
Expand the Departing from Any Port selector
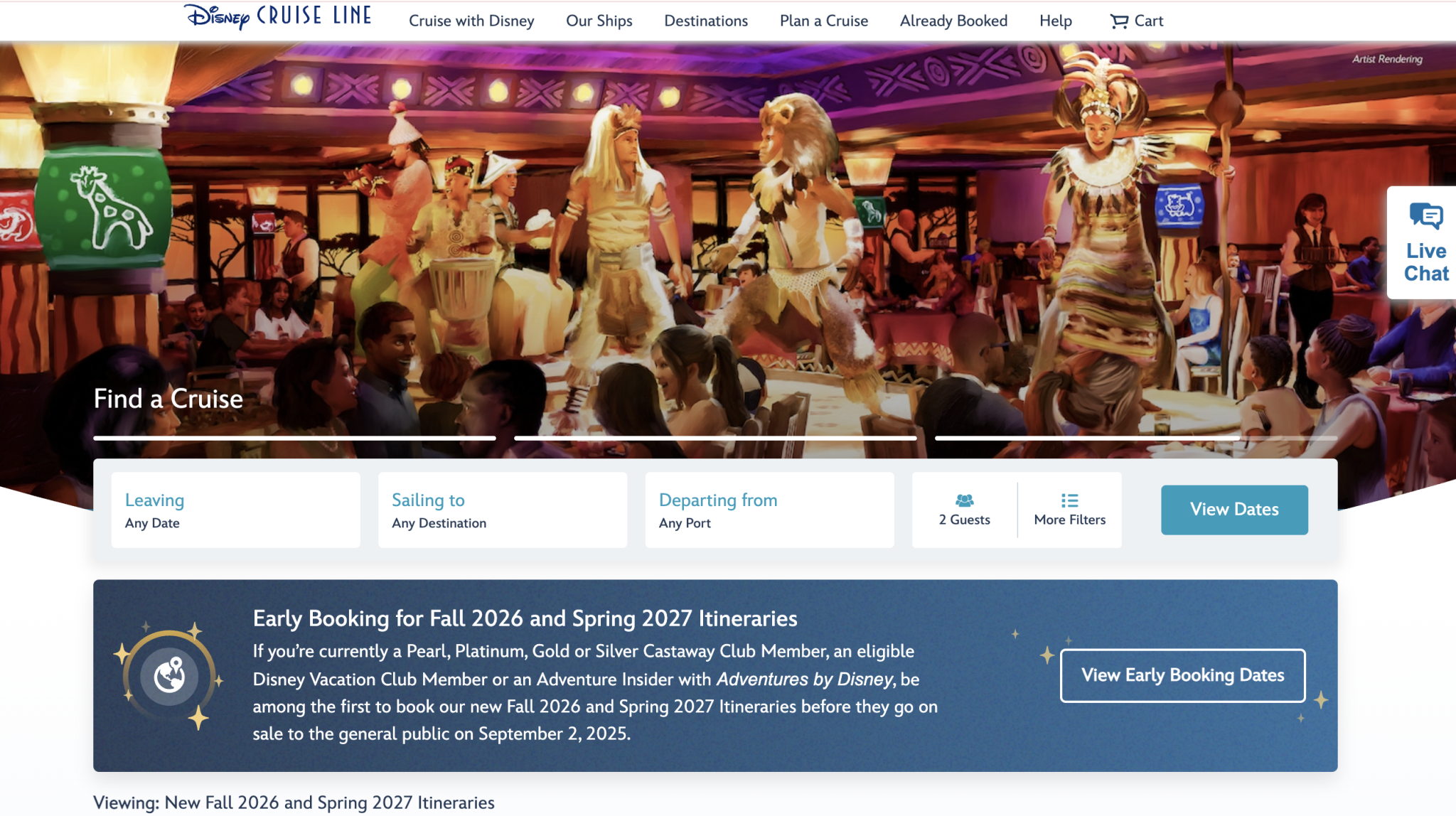click(x=769, y=510)
